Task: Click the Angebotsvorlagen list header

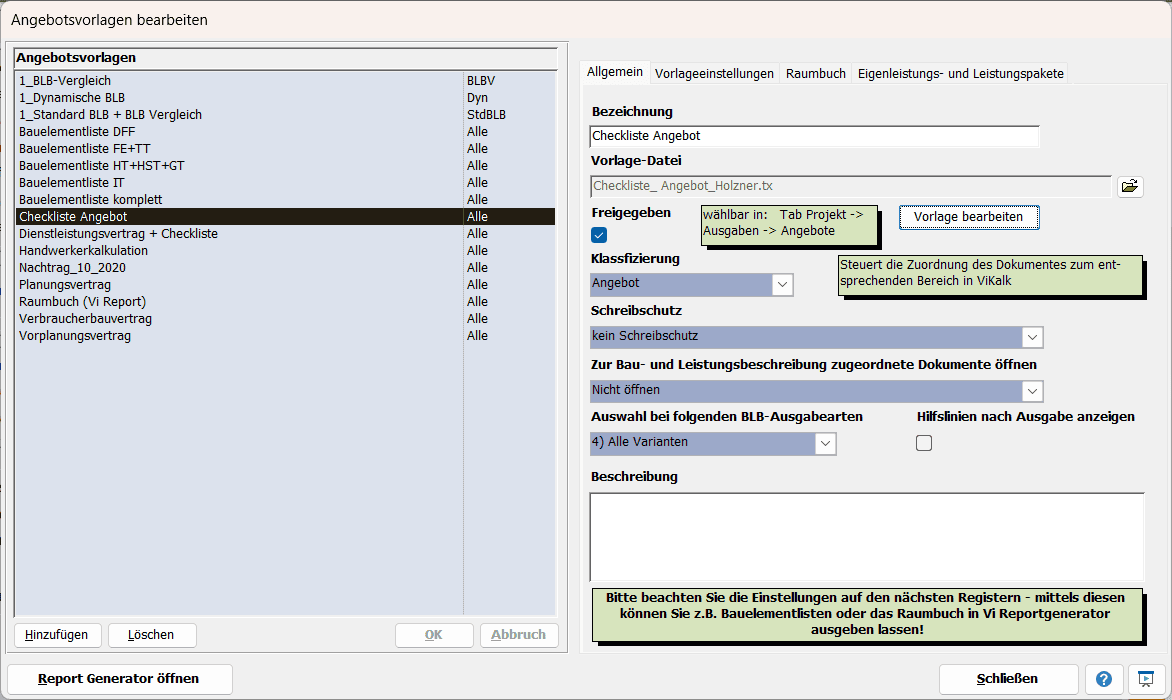Action: pyautogui.click(x=286, y=58)
